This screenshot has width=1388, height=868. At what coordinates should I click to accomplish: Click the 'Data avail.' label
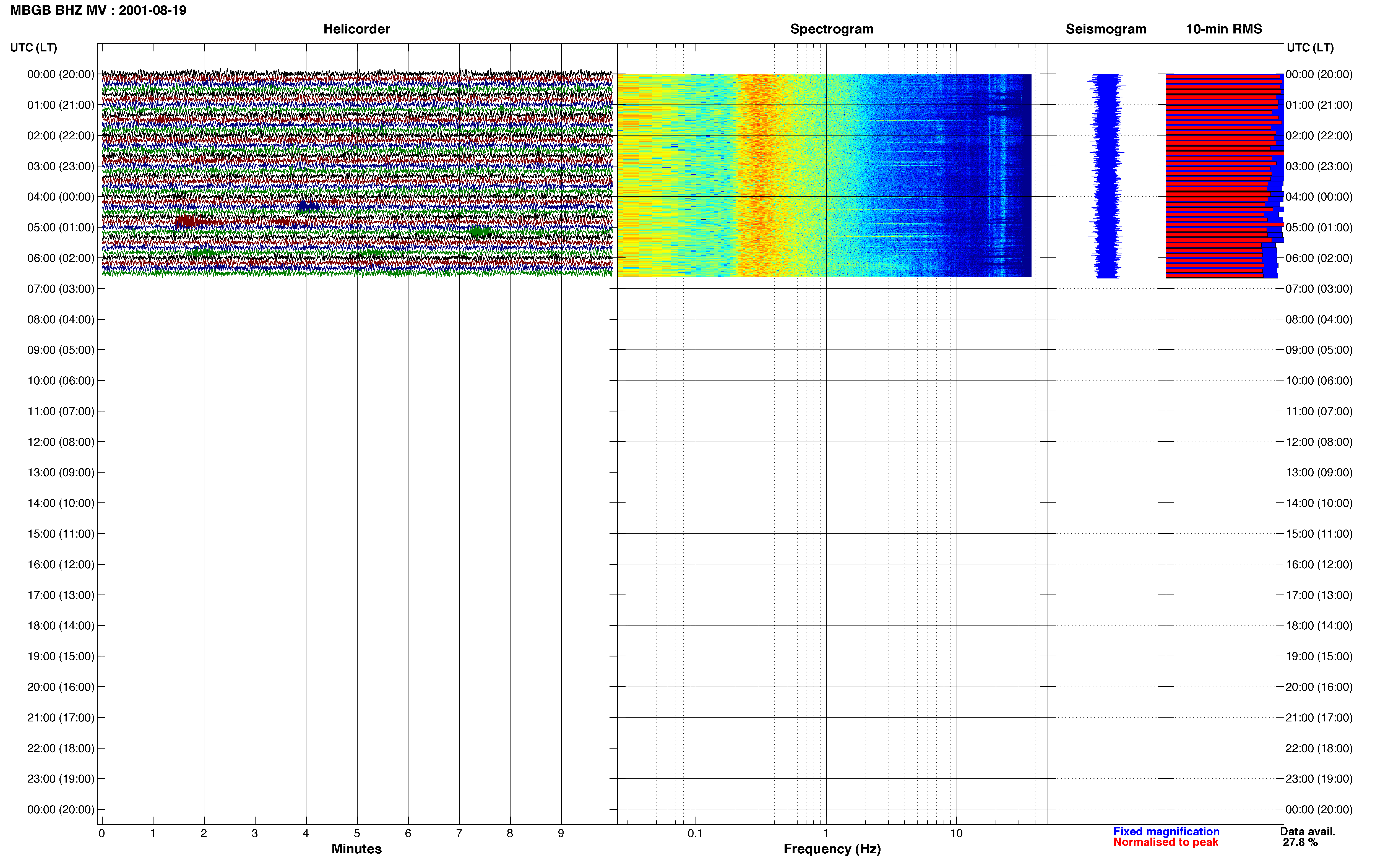click(1308, 832)
